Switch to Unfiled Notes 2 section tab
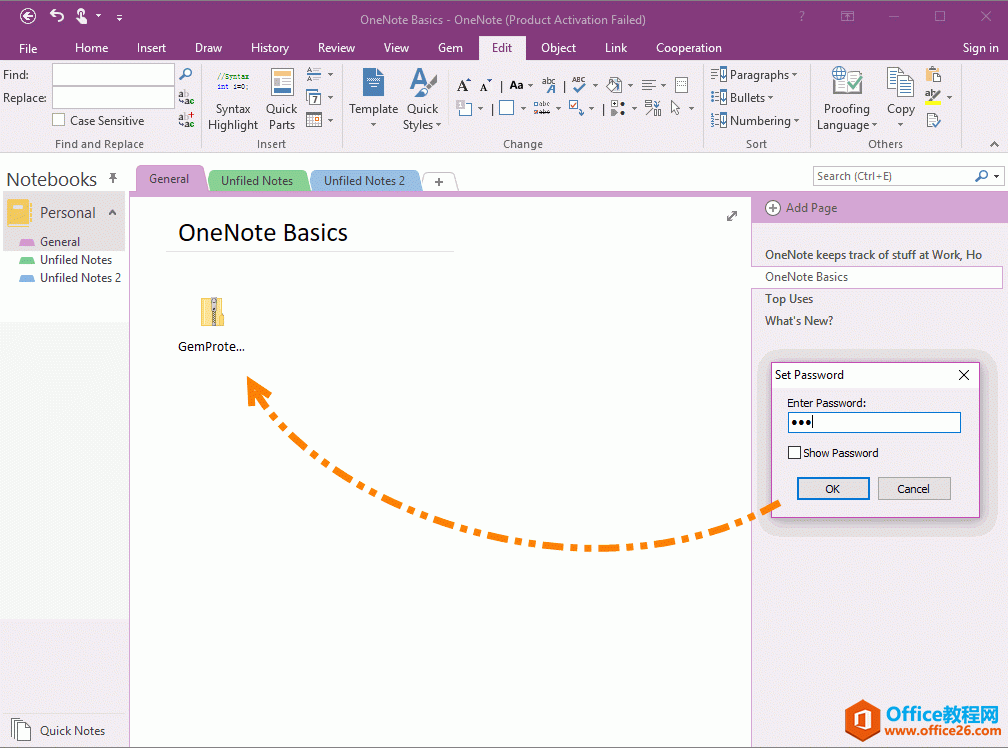 364,181
